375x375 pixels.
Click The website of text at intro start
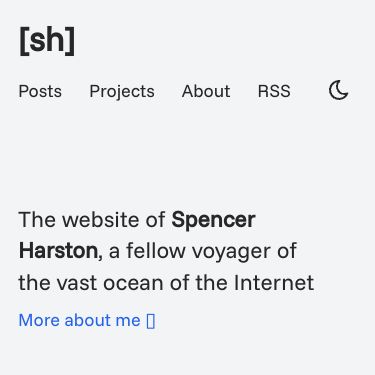[x=92, y=220]
